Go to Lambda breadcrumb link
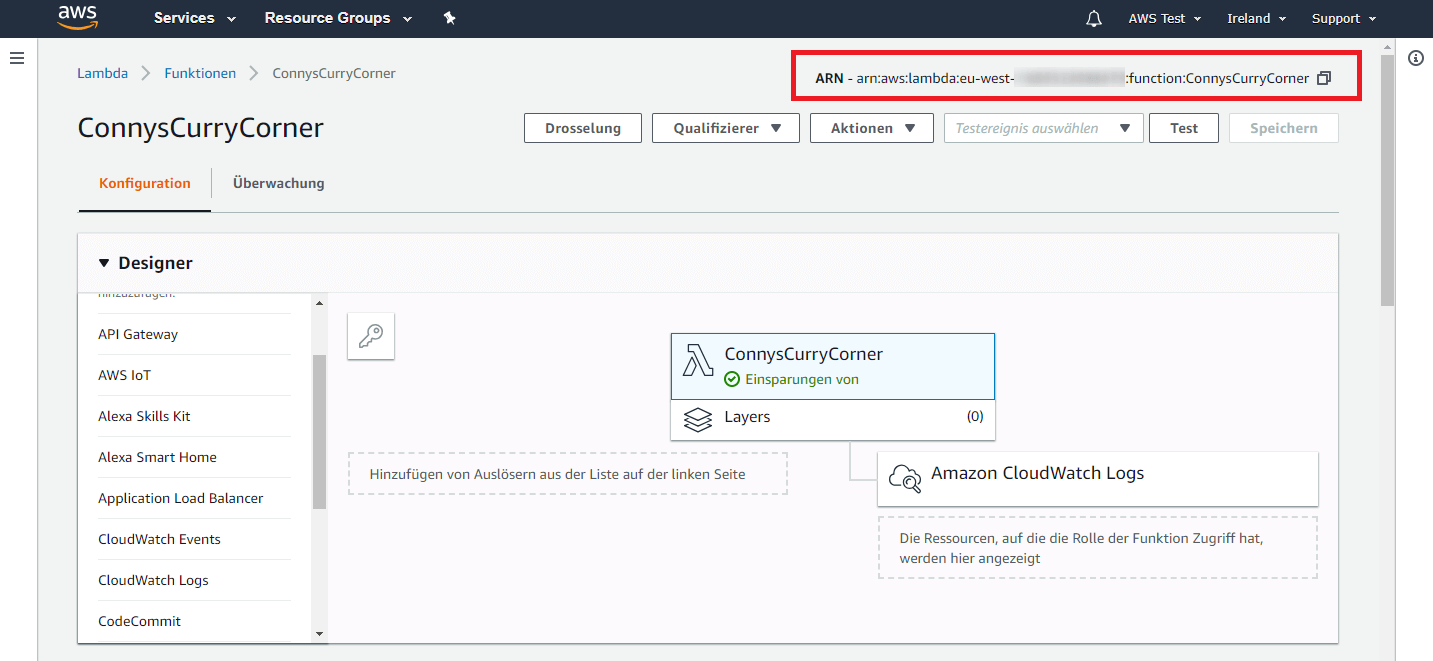The width and height of the screenshot is (1433, 661). point(102,73)
